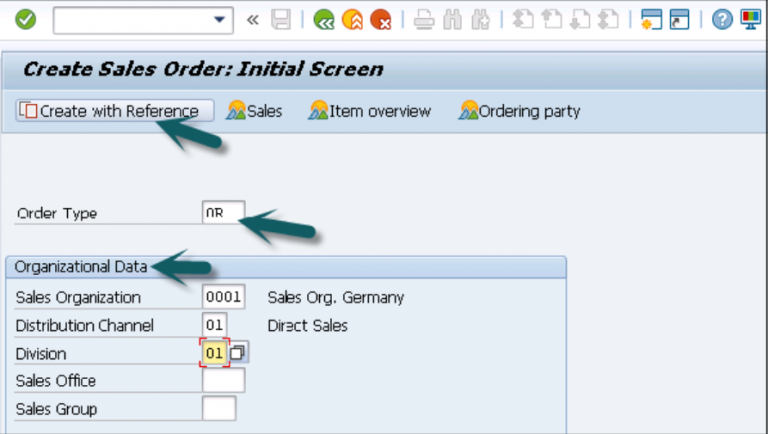
Task: Open the Division value help button
Action: tap(238, 353)
